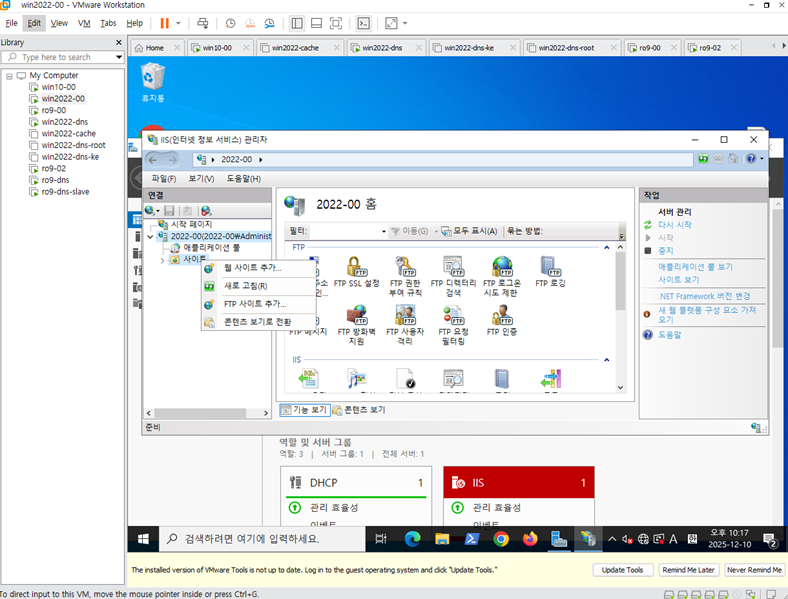Click the Never Remind Me button
The image size is (788, 599).
754,570
